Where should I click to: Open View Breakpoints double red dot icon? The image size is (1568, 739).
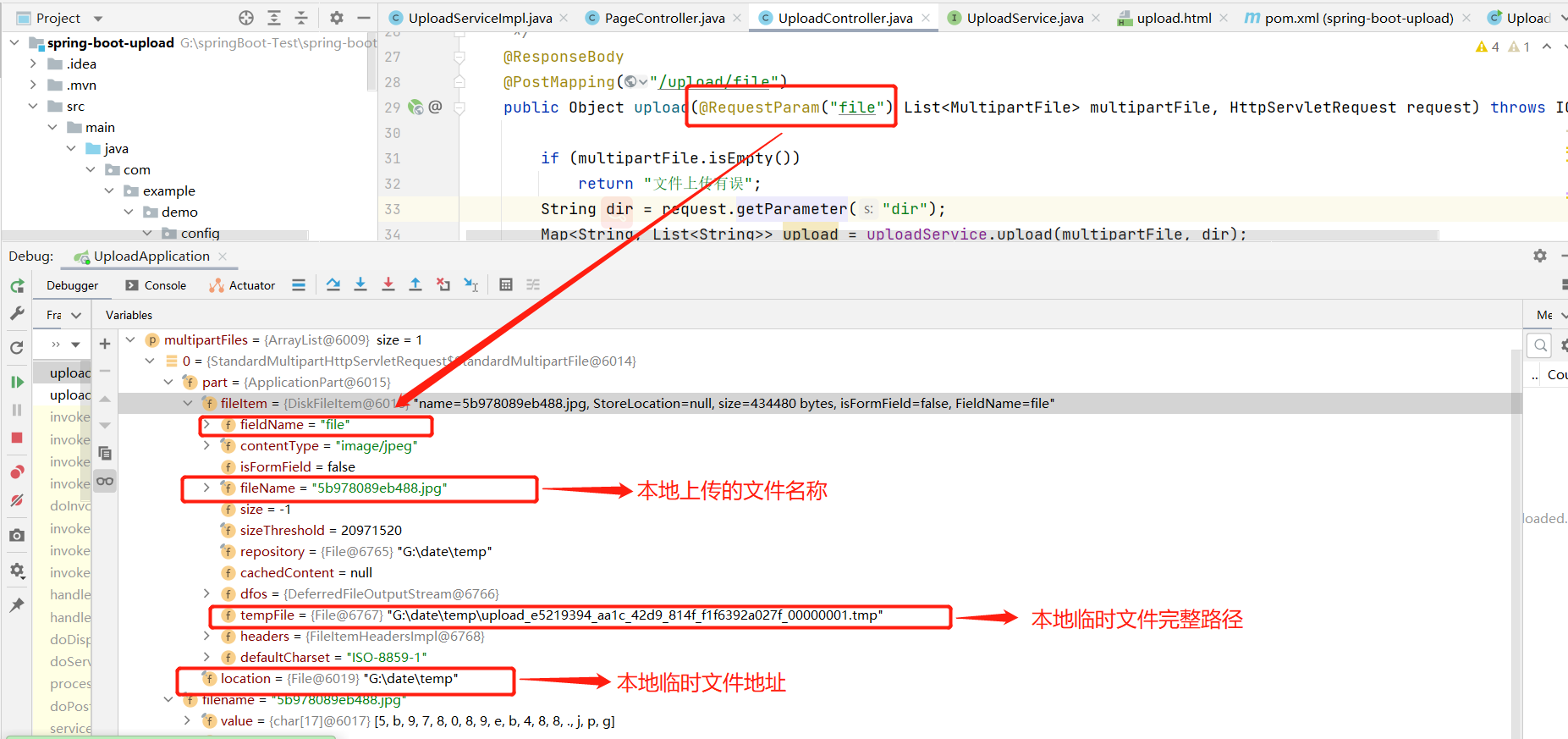(x=17, y=472)
